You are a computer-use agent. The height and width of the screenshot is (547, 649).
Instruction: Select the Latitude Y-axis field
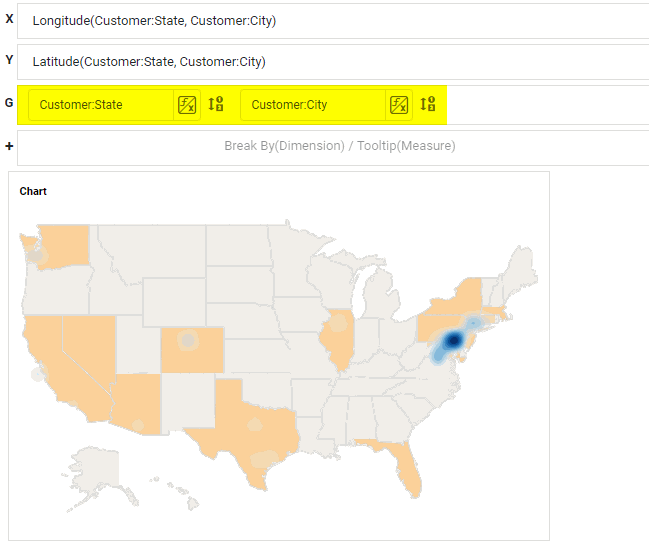click(x=148, y=62)
